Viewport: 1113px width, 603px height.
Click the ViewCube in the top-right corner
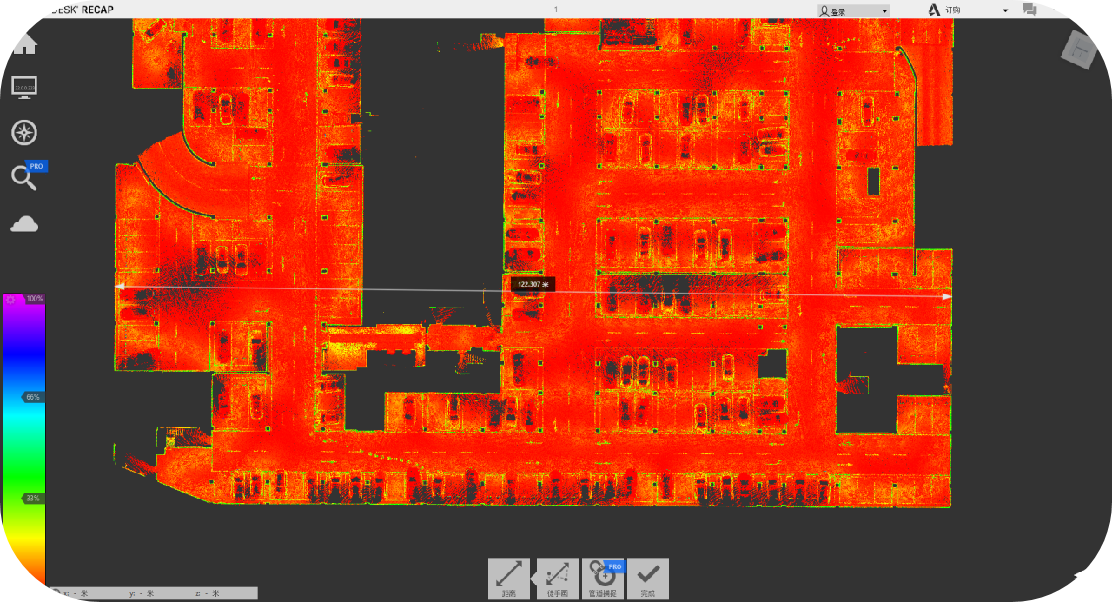1079,50
